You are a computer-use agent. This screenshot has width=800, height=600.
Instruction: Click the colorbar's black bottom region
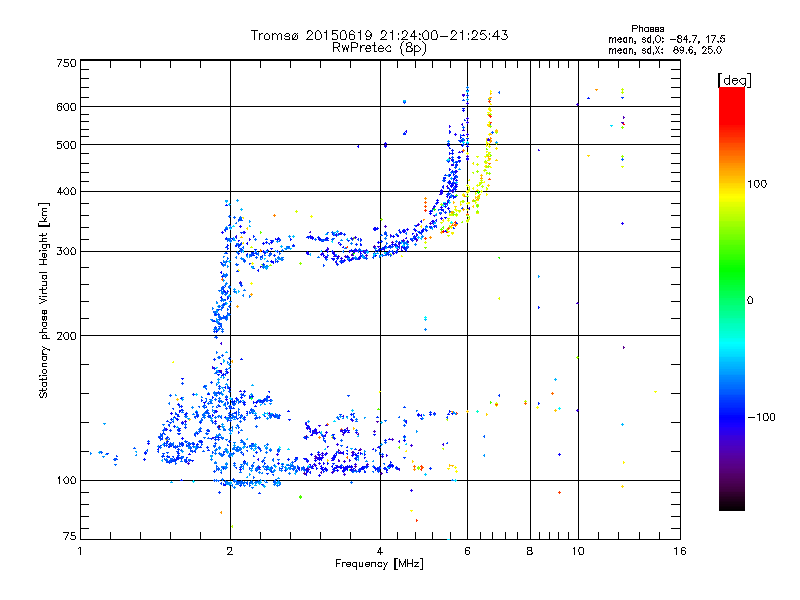(x=732, y=503)
